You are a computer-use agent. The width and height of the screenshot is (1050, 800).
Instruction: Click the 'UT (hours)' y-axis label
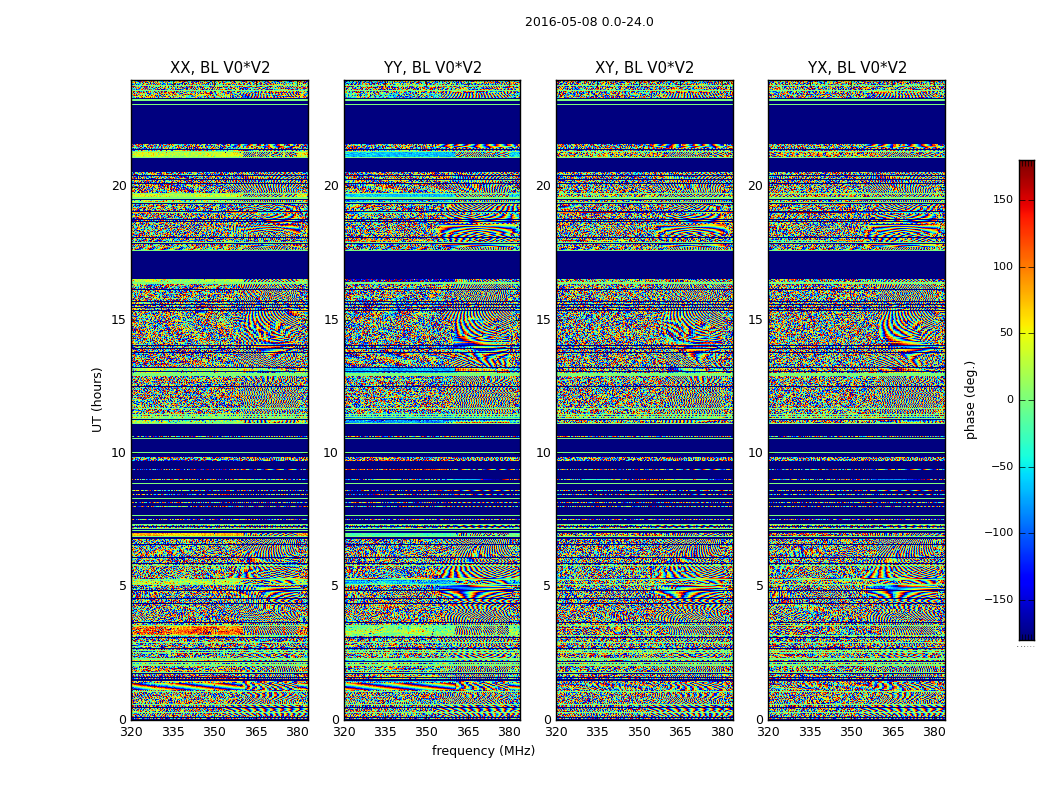coord(97,400)
